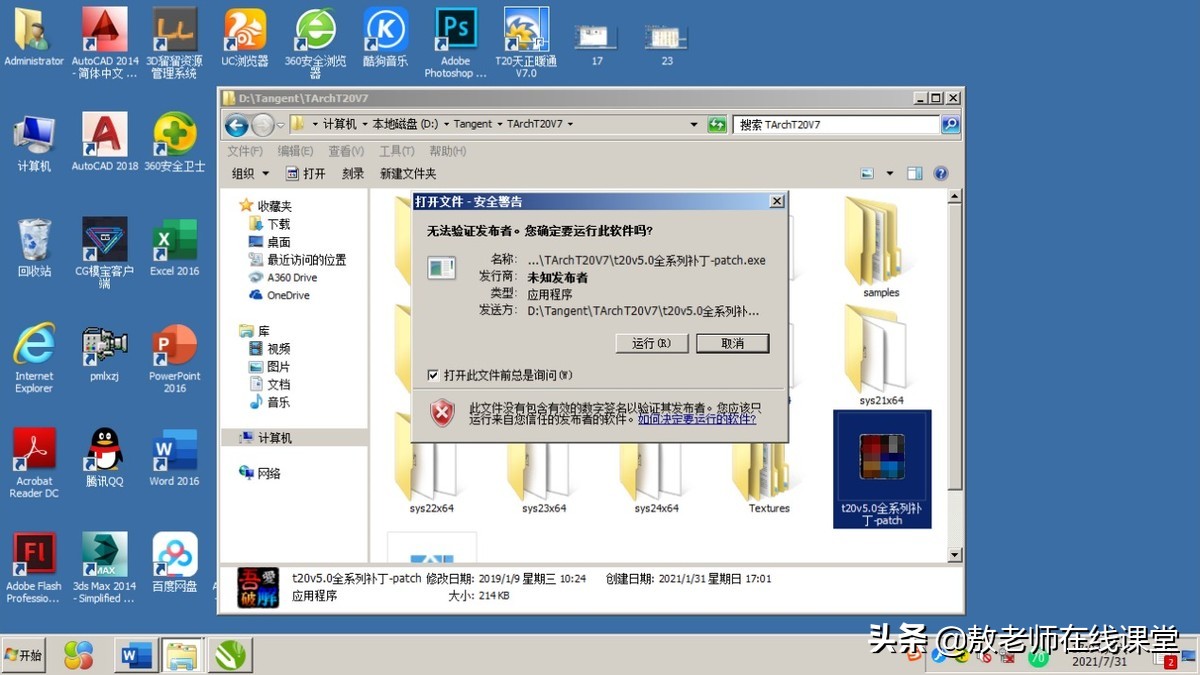Launch the 酷狗音乐 desktop icon
The width and height of the screenshot is (1200, 675).
pos(385,30)
